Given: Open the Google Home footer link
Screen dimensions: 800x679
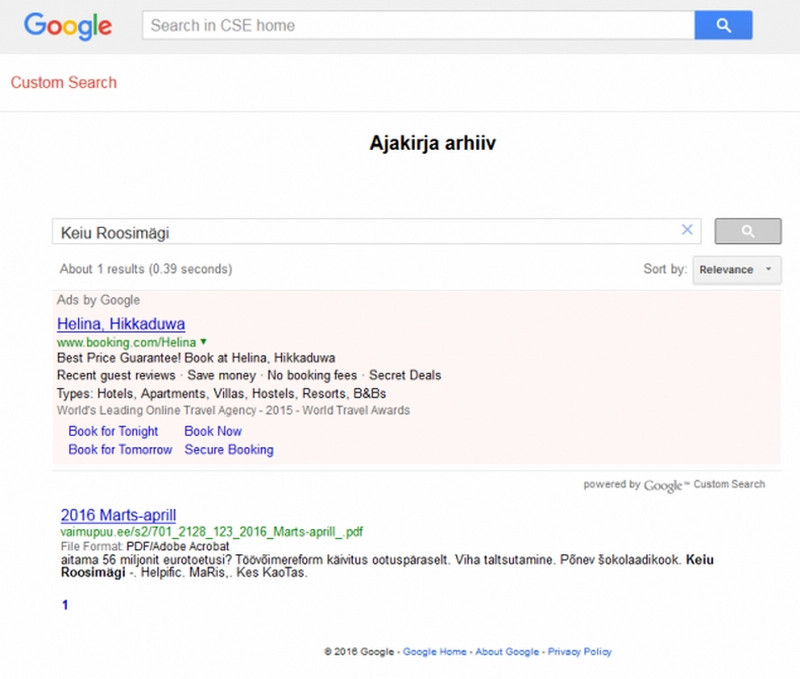Looking at the screenshot, I should click(435, 651).
